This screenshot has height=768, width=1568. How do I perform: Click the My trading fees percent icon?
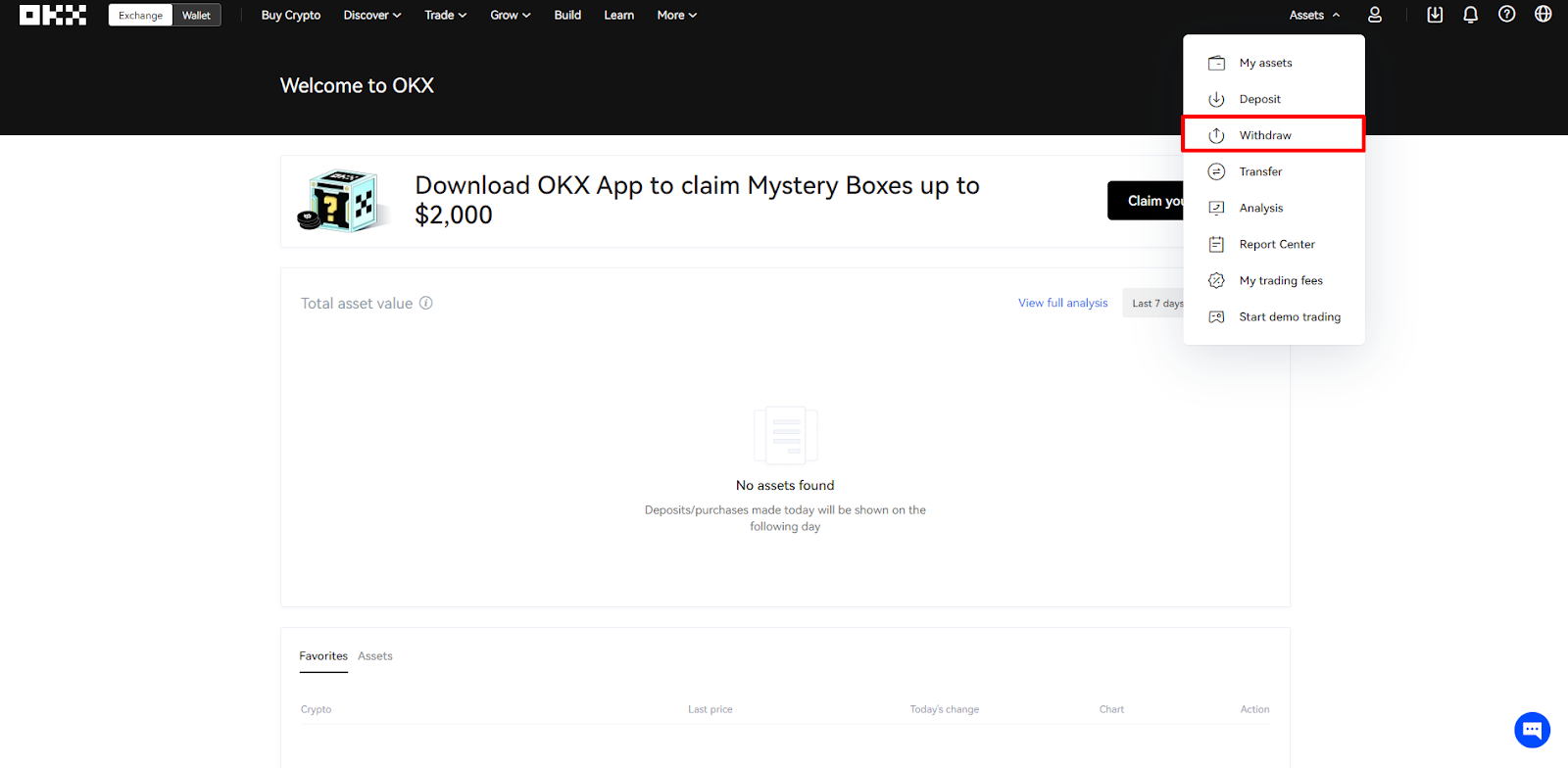pos(1216,280)
